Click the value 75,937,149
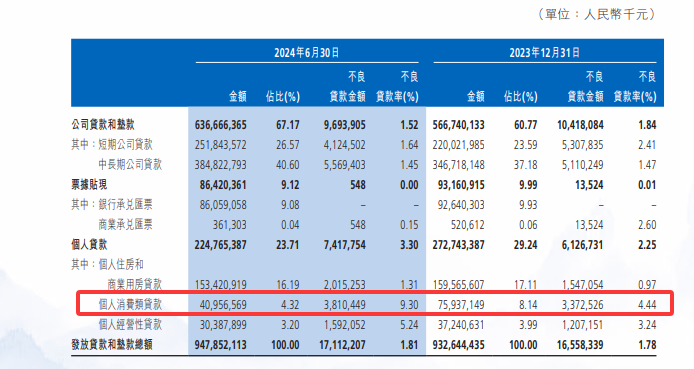Screen dimensions: 694x369 click(x=461, y=305)
